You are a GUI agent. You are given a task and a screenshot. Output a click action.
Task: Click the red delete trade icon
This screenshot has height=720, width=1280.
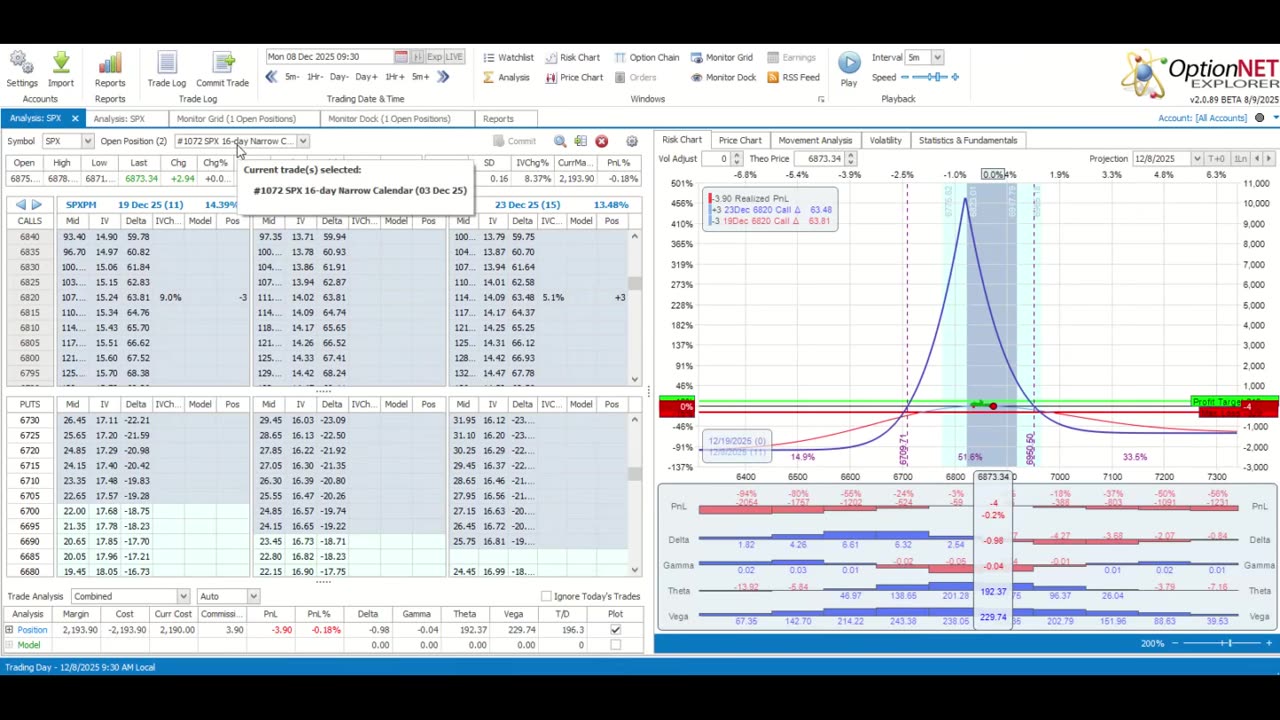(601, 141)
